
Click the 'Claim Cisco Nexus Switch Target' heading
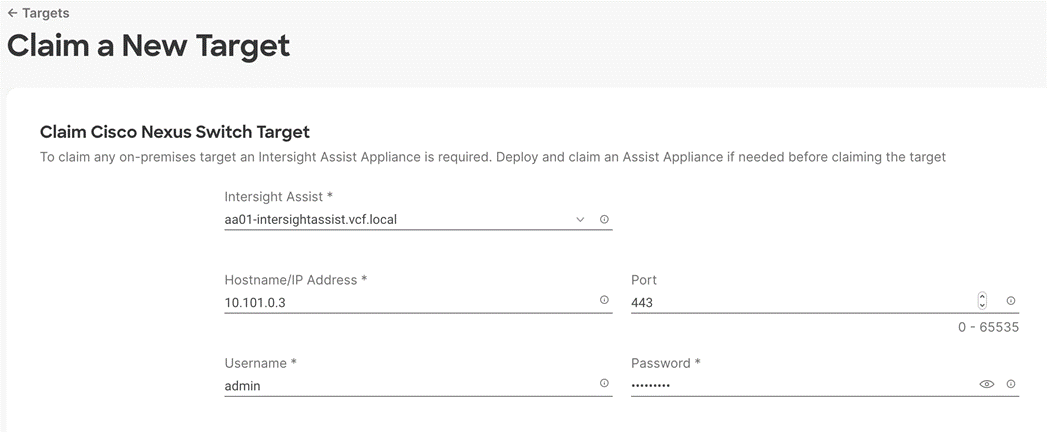[x=175, y=132]
